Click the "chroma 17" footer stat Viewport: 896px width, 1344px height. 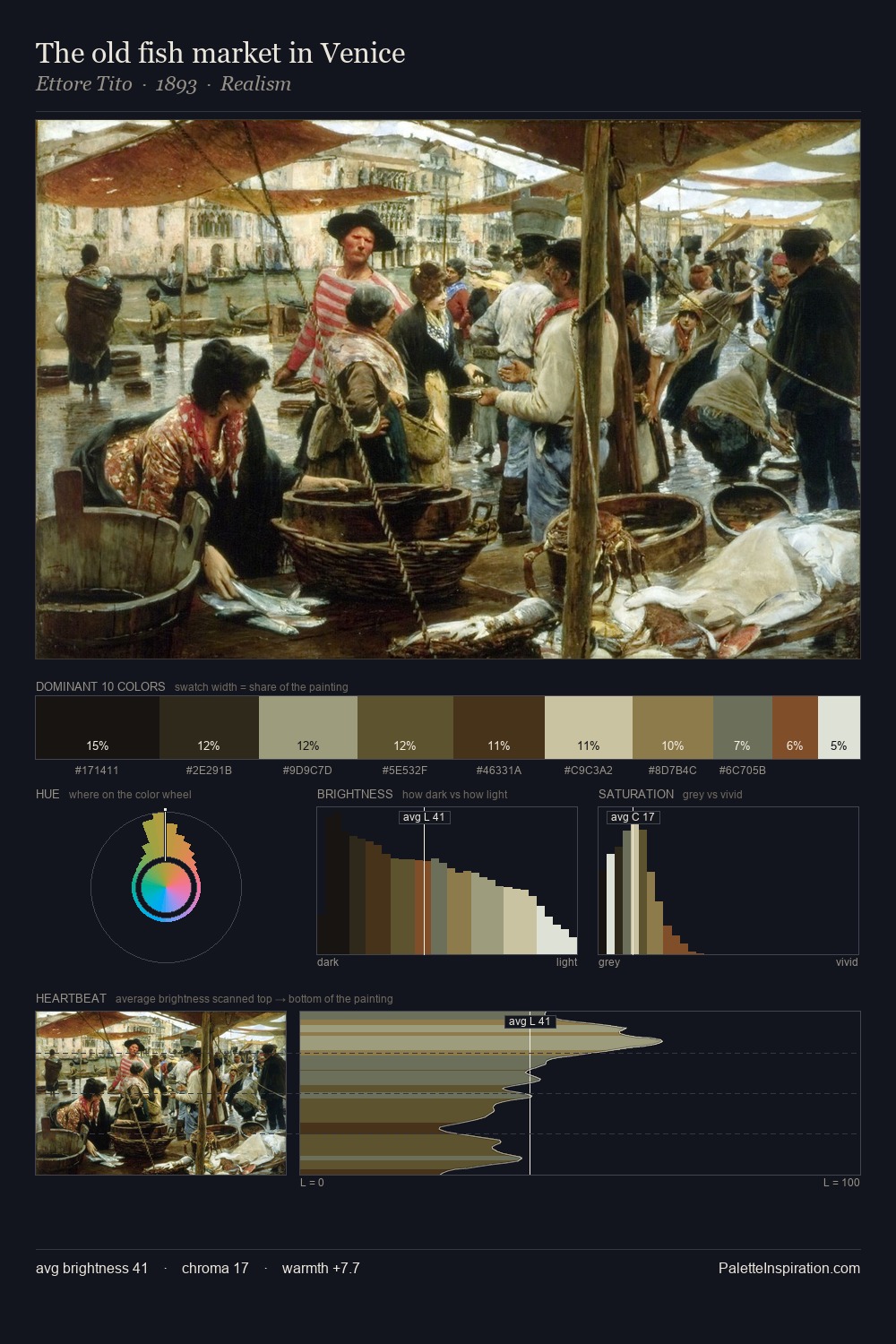pyautogui.click(x=215, y=1268)
